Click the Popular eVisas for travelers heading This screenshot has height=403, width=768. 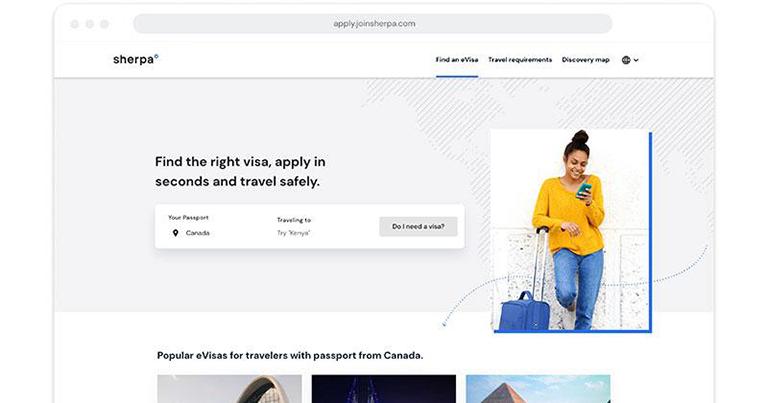(x=290, y=356)
